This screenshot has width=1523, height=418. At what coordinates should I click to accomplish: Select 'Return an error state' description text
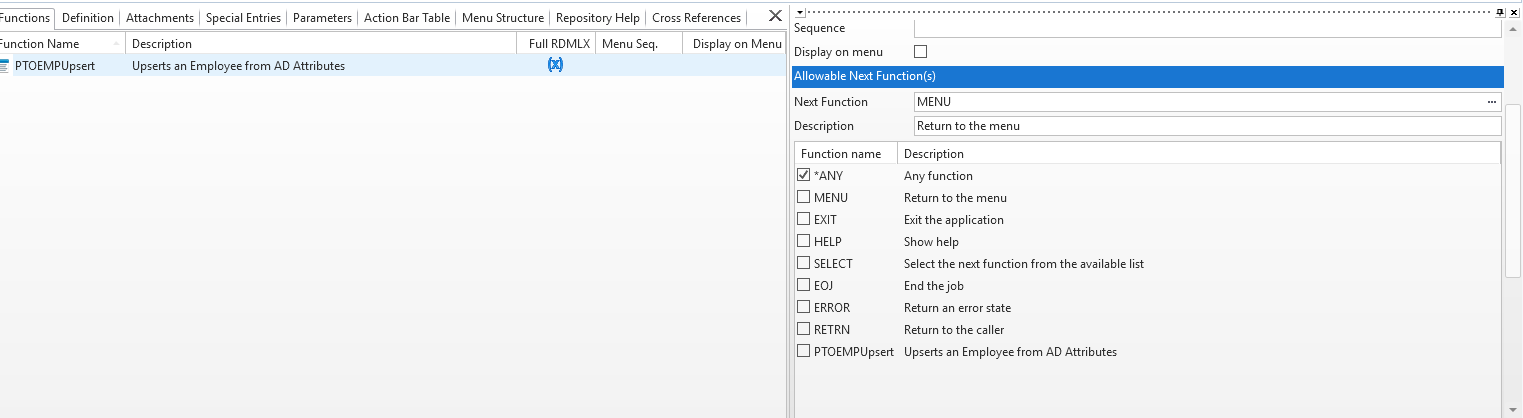[957, 308]
